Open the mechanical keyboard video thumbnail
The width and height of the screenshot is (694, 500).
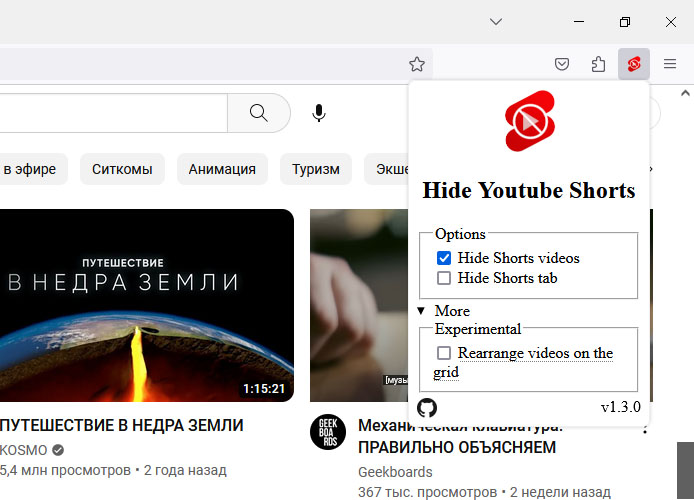[x=359, y=305]
